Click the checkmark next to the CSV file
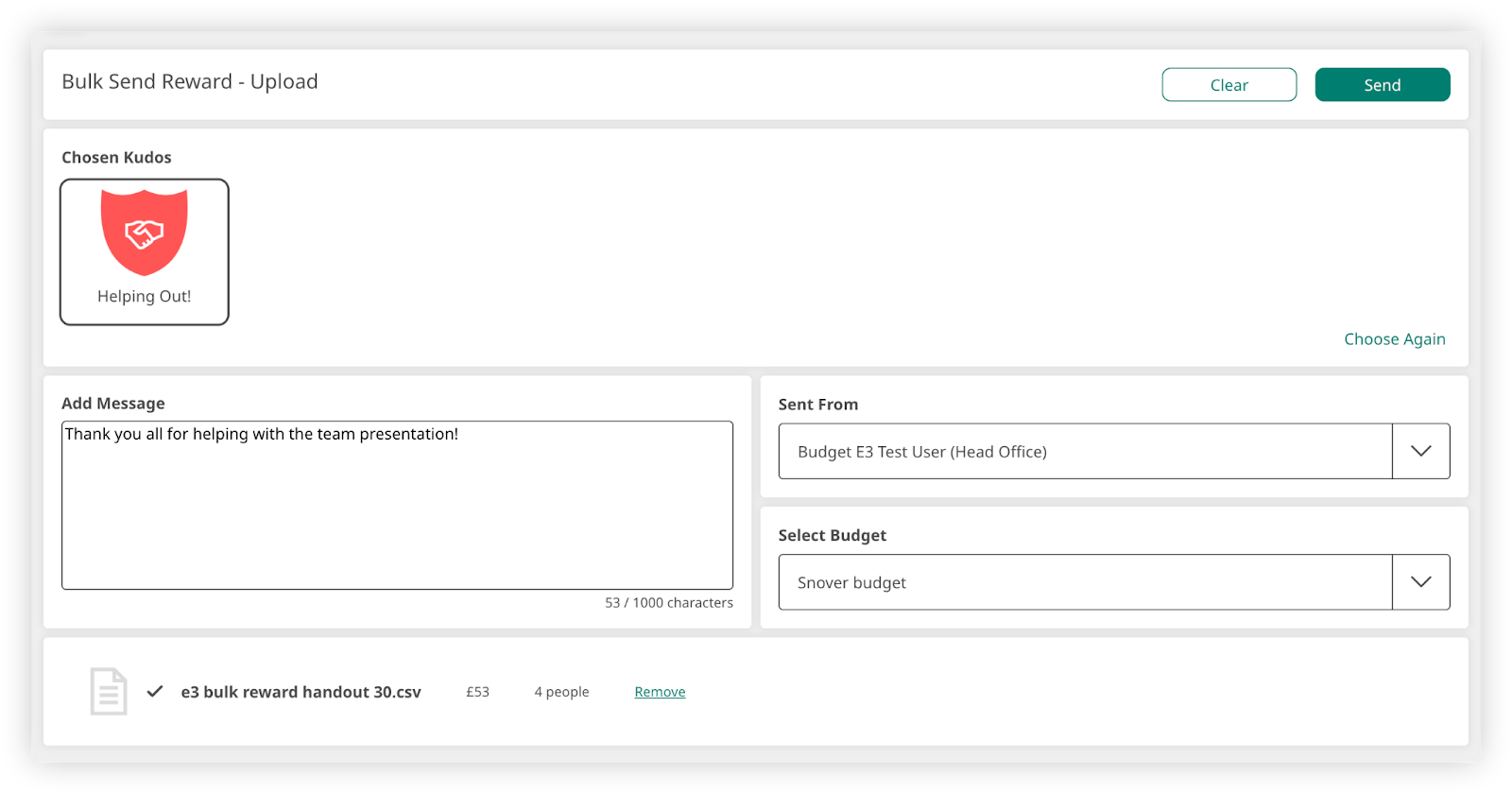1512x794 pixels. [x=155, y=692]
